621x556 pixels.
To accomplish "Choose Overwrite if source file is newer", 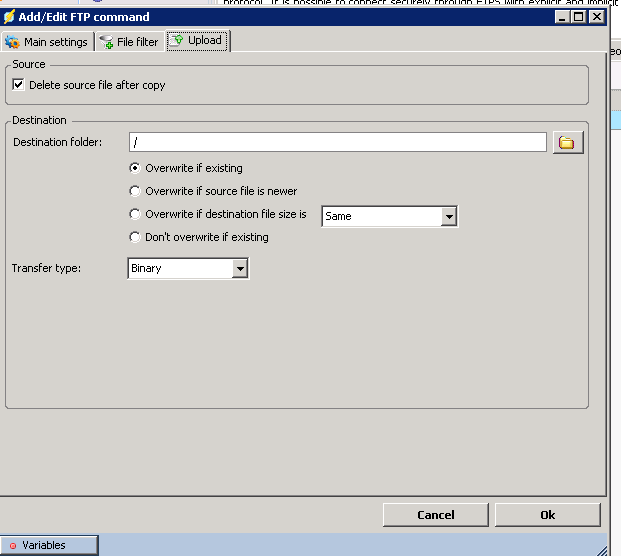I will coord(135,191).
